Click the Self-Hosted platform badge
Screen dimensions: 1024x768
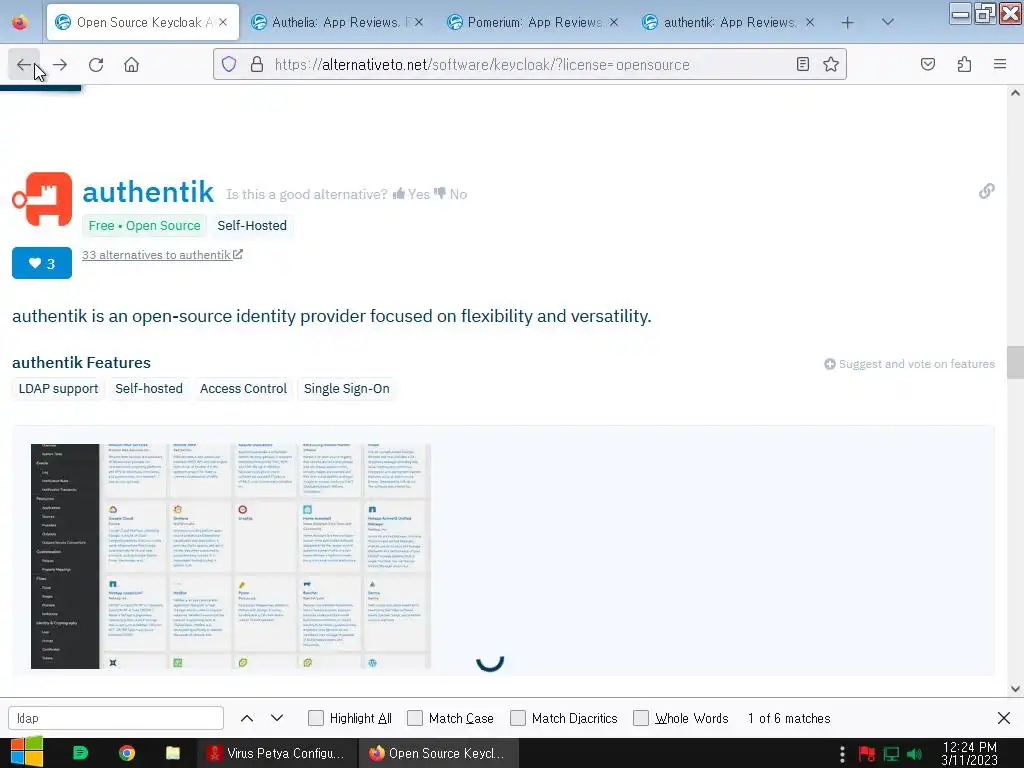pos(252,225)
